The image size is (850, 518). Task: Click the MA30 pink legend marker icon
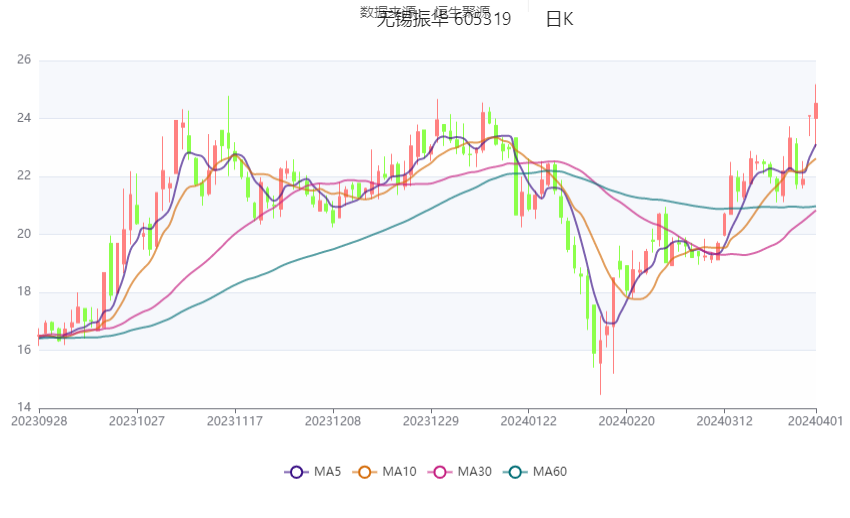(439, 472)
